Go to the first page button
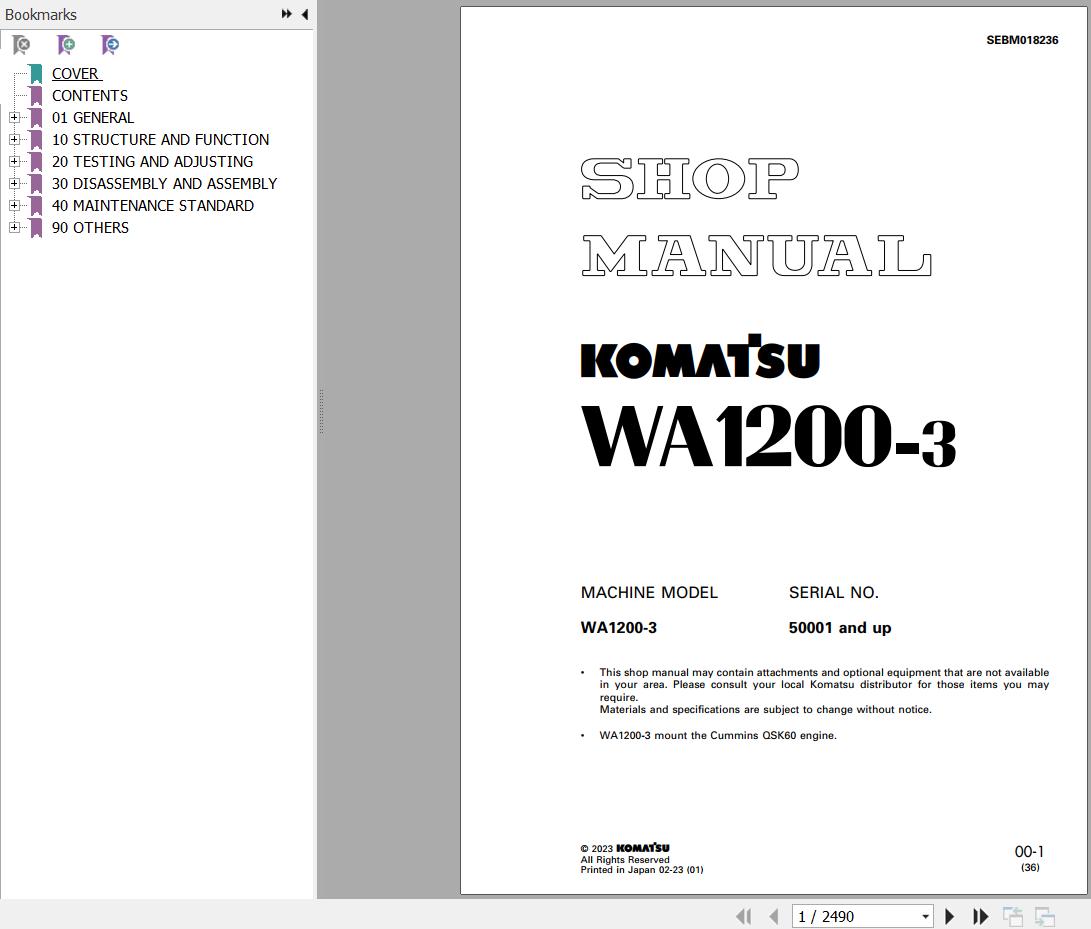The height and width of the screenshot is (929, 1091). pos(744,916)
